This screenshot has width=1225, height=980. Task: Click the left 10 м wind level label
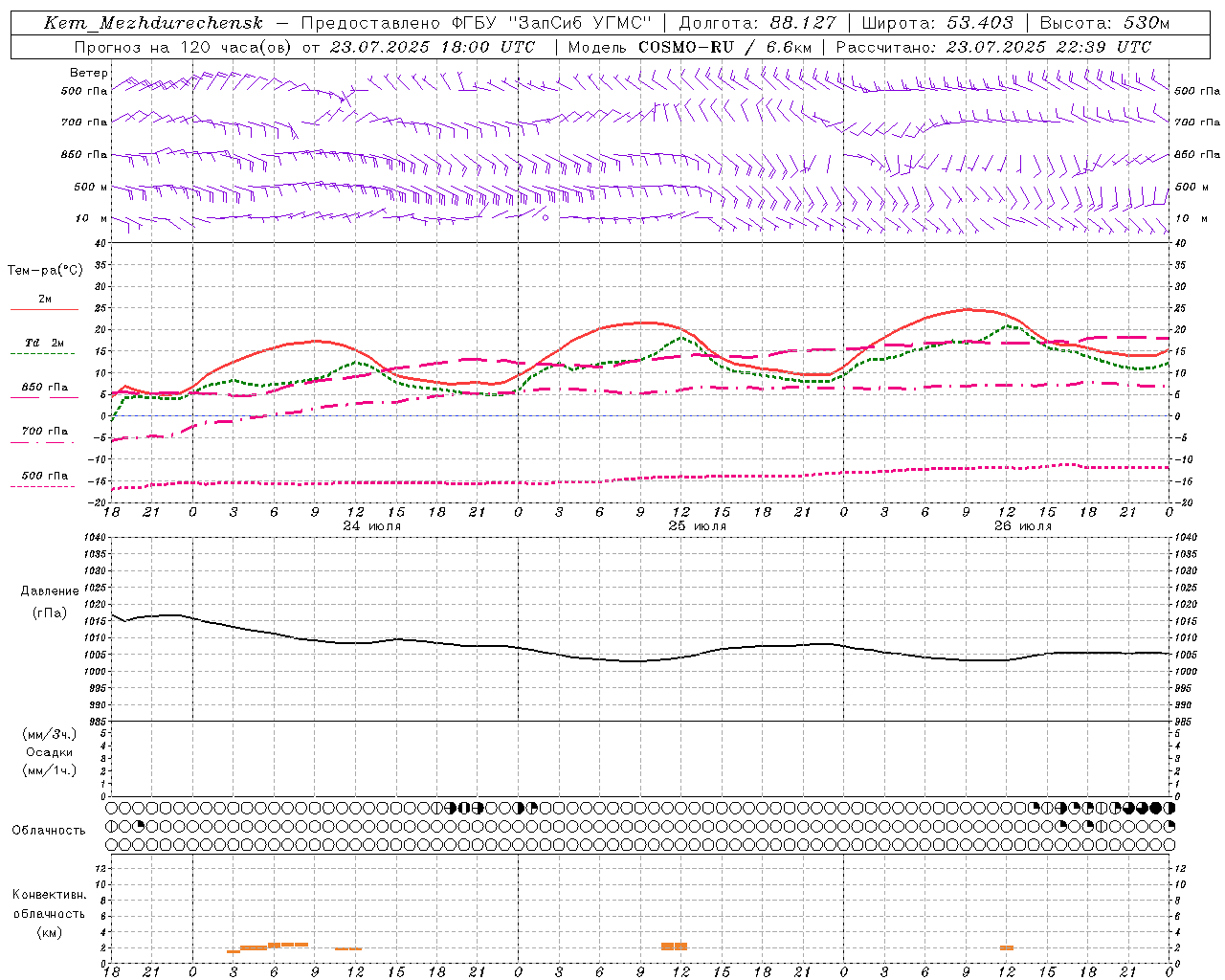pos(92,218)
